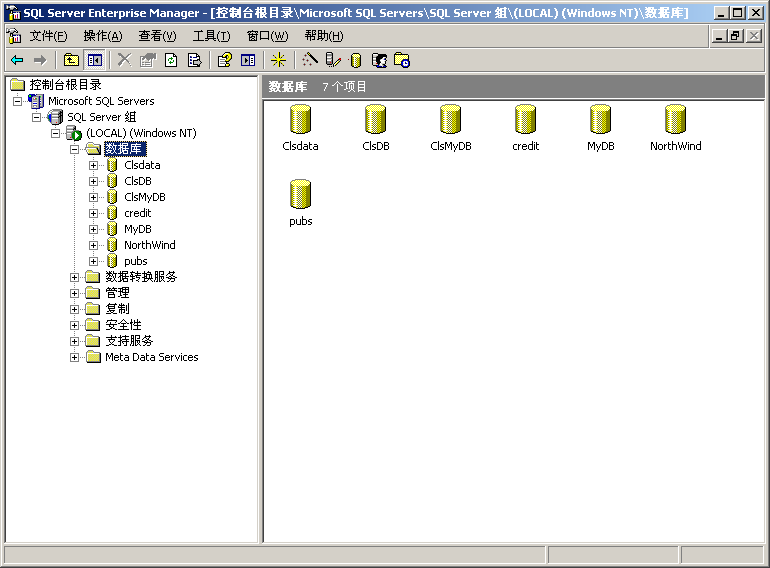Open the 窗口(W) menu
The height and width of the screenshot is (568, 770).
tap(267, 36)
